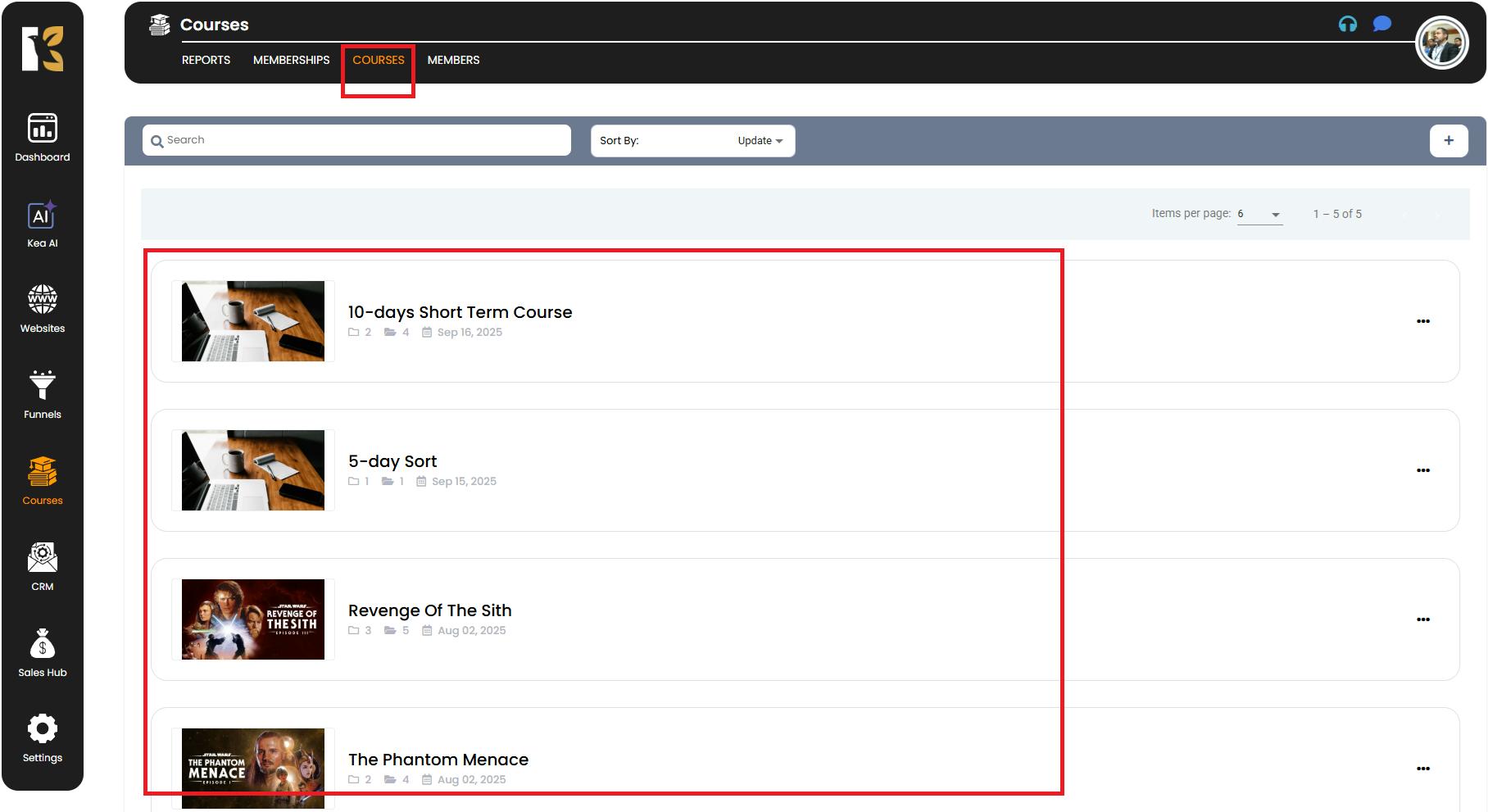Image resolution: width=1488 pixels, height=812 pixels.
Task: Open the Settings gear in sidebar
Action: pyautogui.click(x=43, y=739)
